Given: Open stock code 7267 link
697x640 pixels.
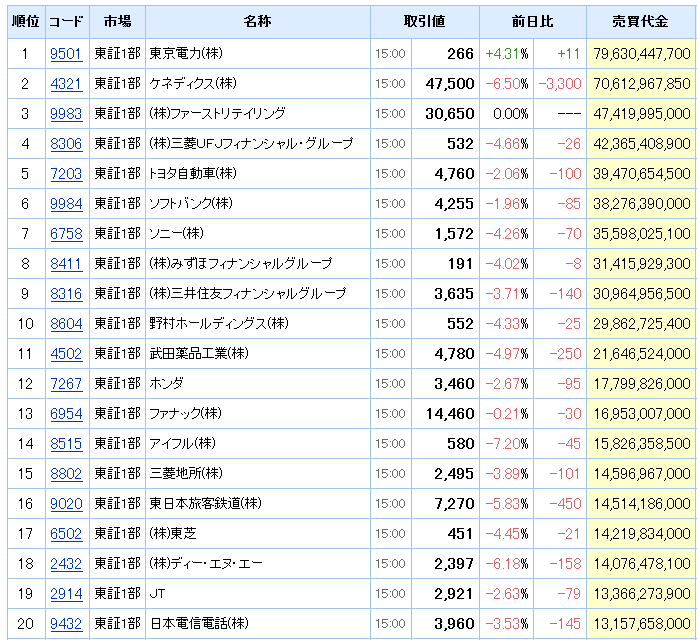Looking at the screenshot, I should (x=66, y=384).
